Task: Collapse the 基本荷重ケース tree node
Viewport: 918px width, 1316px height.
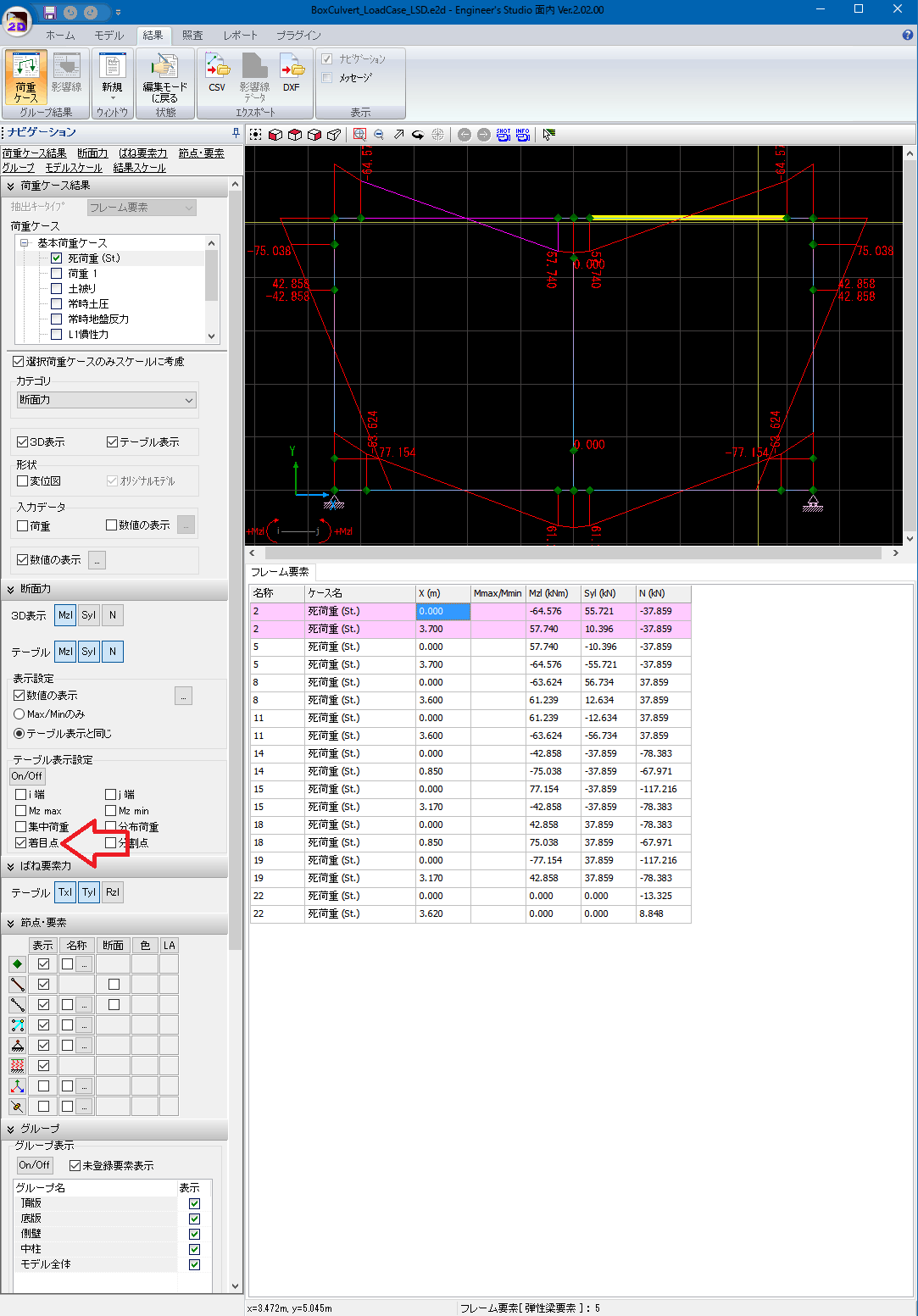Action: pos(25,243)
